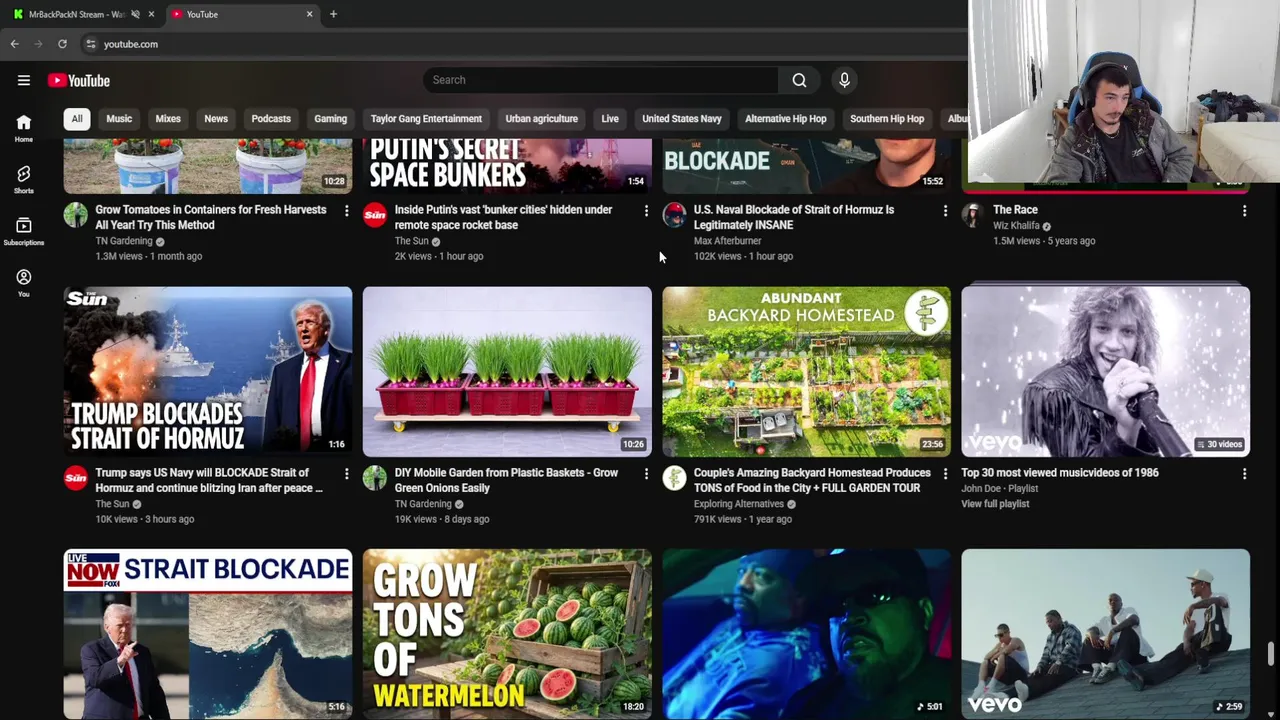Select the United States Navy chip
Image resolution: width=1280 pixels, height=720 pixels.
coord(681,119)
